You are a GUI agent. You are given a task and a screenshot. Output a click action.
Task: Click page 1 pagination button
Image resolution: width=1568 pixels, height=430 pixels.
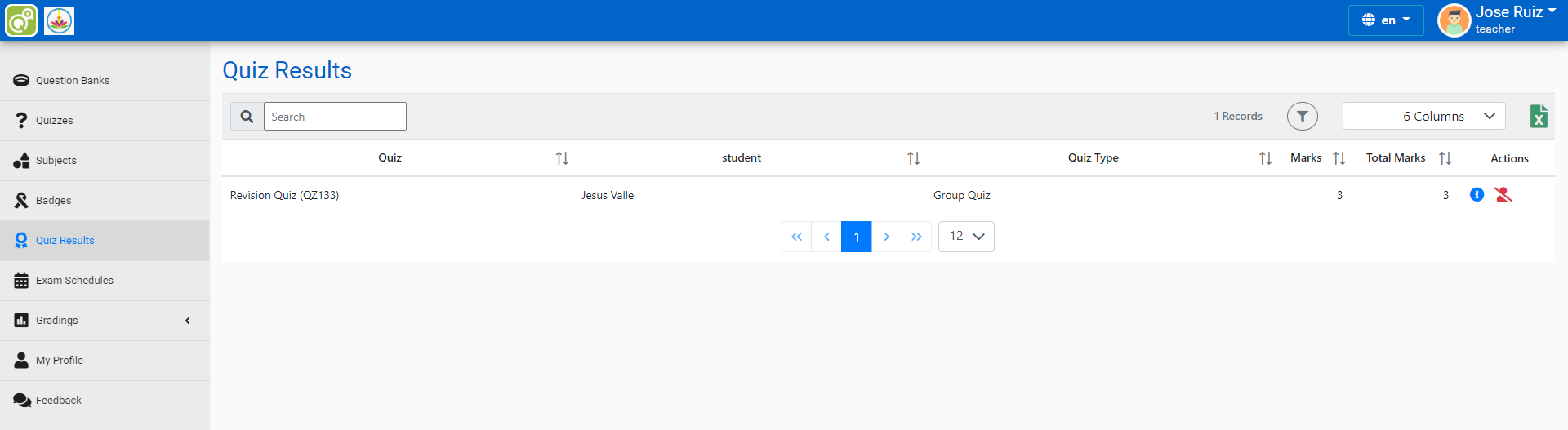pos(856,237)
